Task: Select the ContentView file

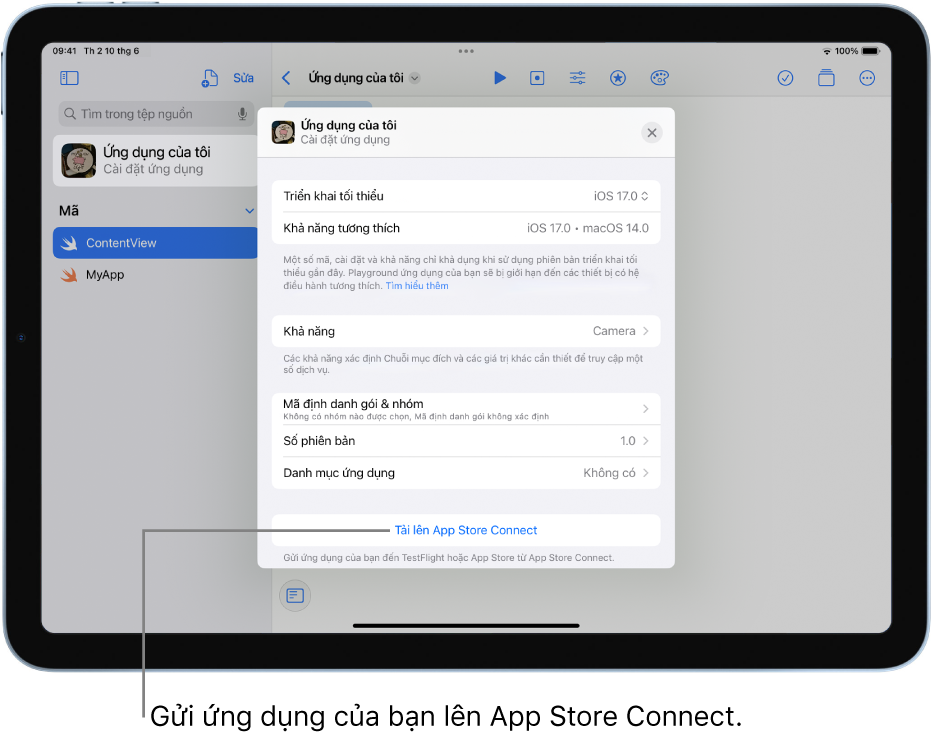Action: point(155,243)
